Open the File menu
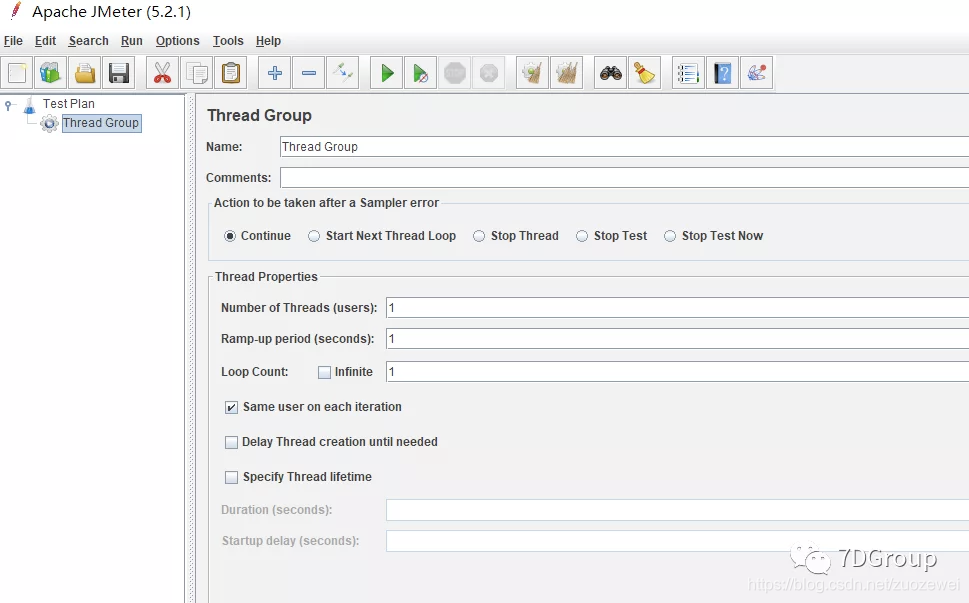 [x=13, y=41]
